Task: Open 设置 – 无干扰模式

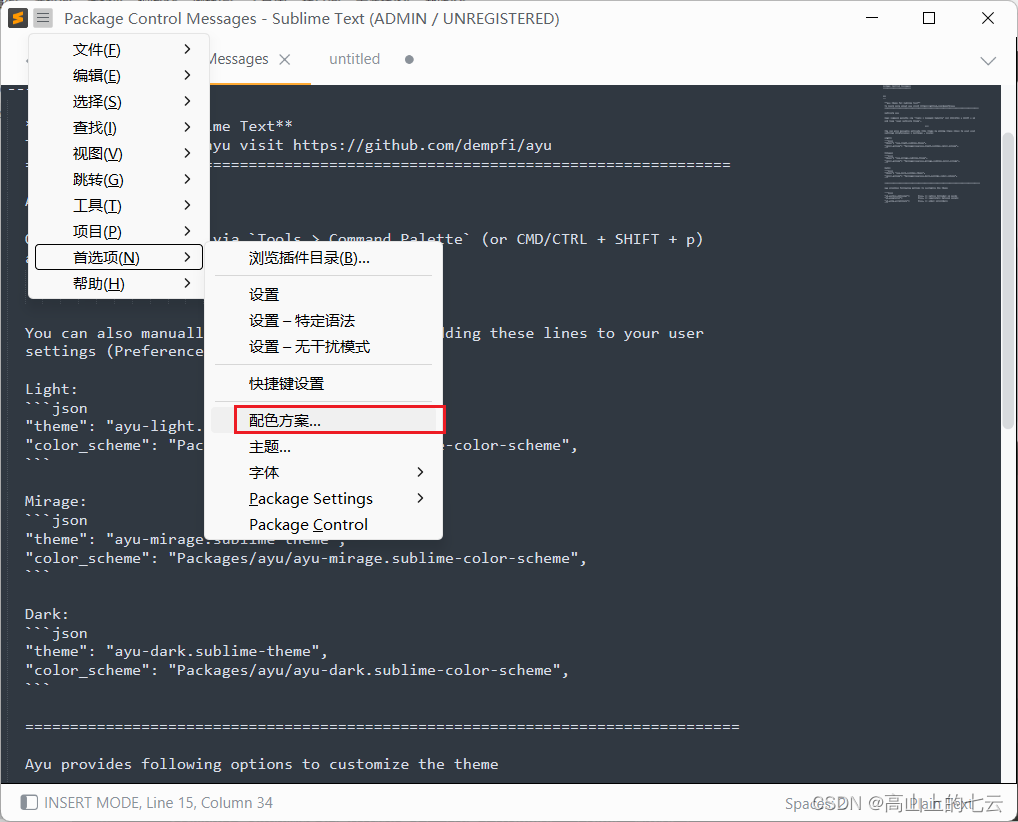Action: [x=323, y=346]
